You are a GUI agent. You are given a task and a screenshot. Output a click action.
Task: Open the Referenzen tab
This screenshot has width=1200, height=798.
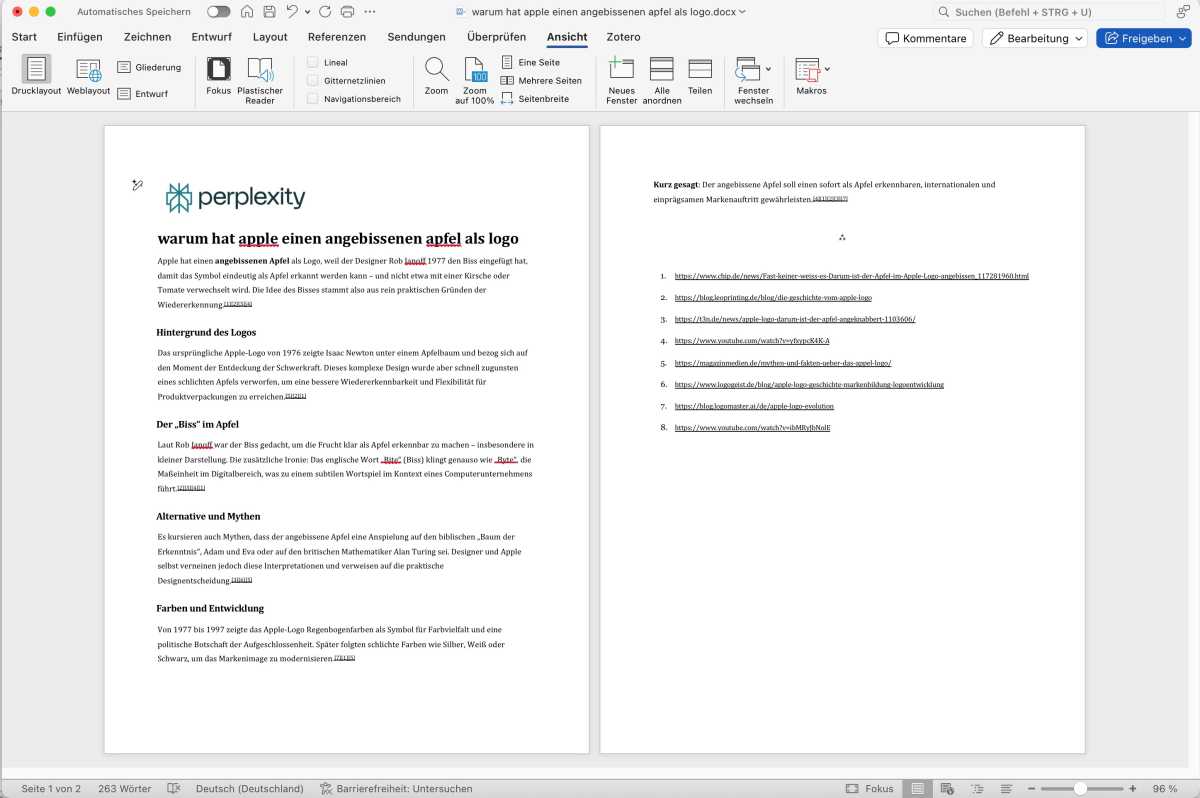pyautogui.click(x=337, y=37)
